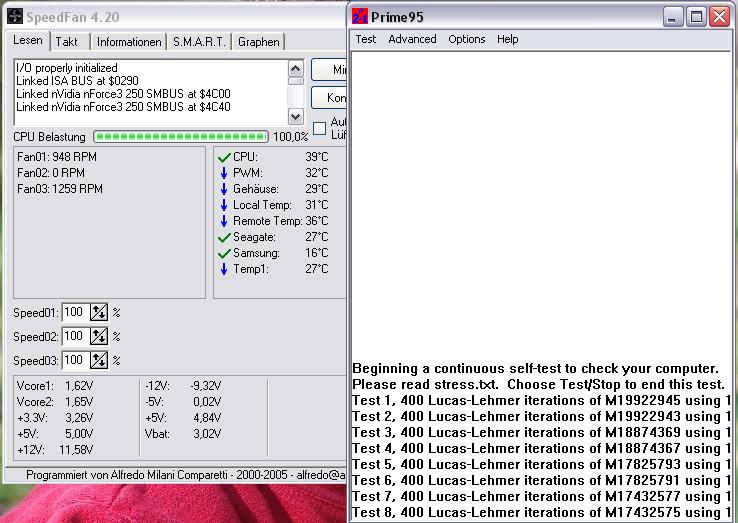This screenshot has height=523, width=738.
Task: Click the 'Fan03: 1259 RPM' reading
Action: pyautogui.click(x=60, y=189)
